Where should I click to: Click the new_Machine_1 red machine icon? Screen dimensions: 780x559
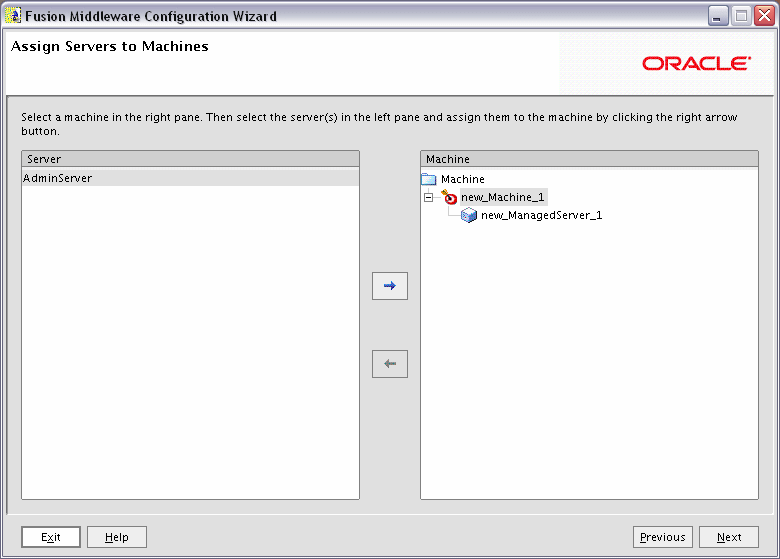click(x=449, y=197)
